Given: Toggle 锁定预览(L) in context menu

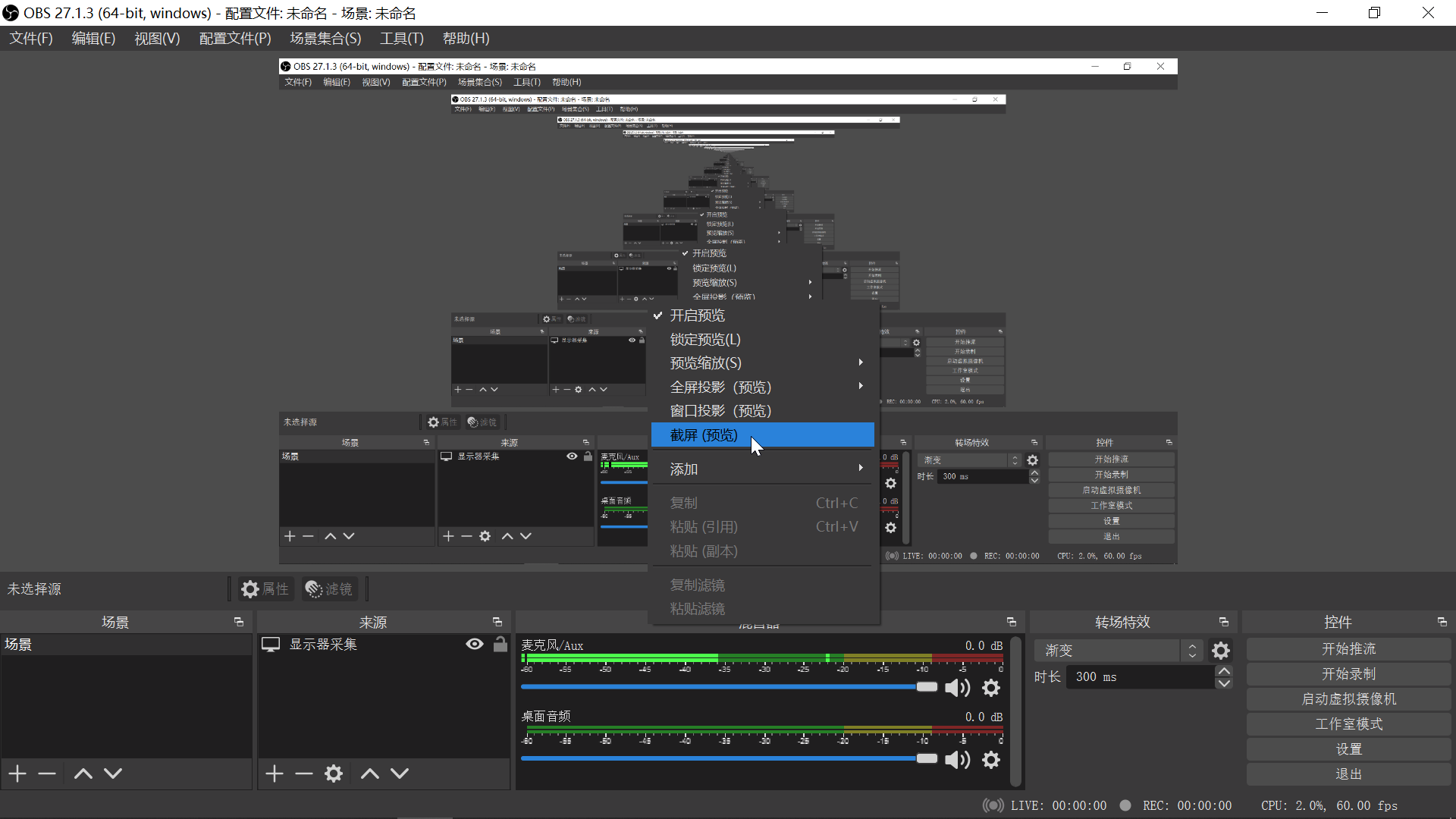Looking at the screenshot, I should (x=763, y=340).
